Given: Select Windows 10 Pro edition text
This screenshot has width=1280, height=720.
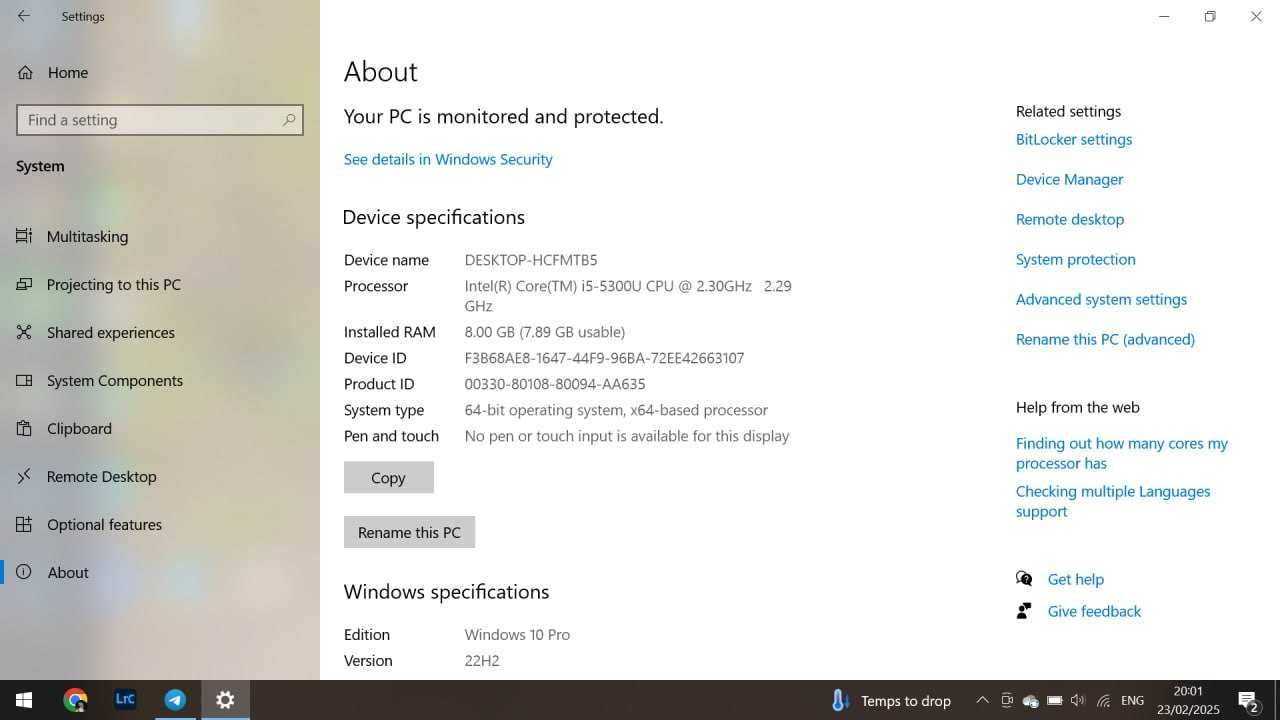Looking at the screenshot, I should pyautogui.click(x=517, y=635).
